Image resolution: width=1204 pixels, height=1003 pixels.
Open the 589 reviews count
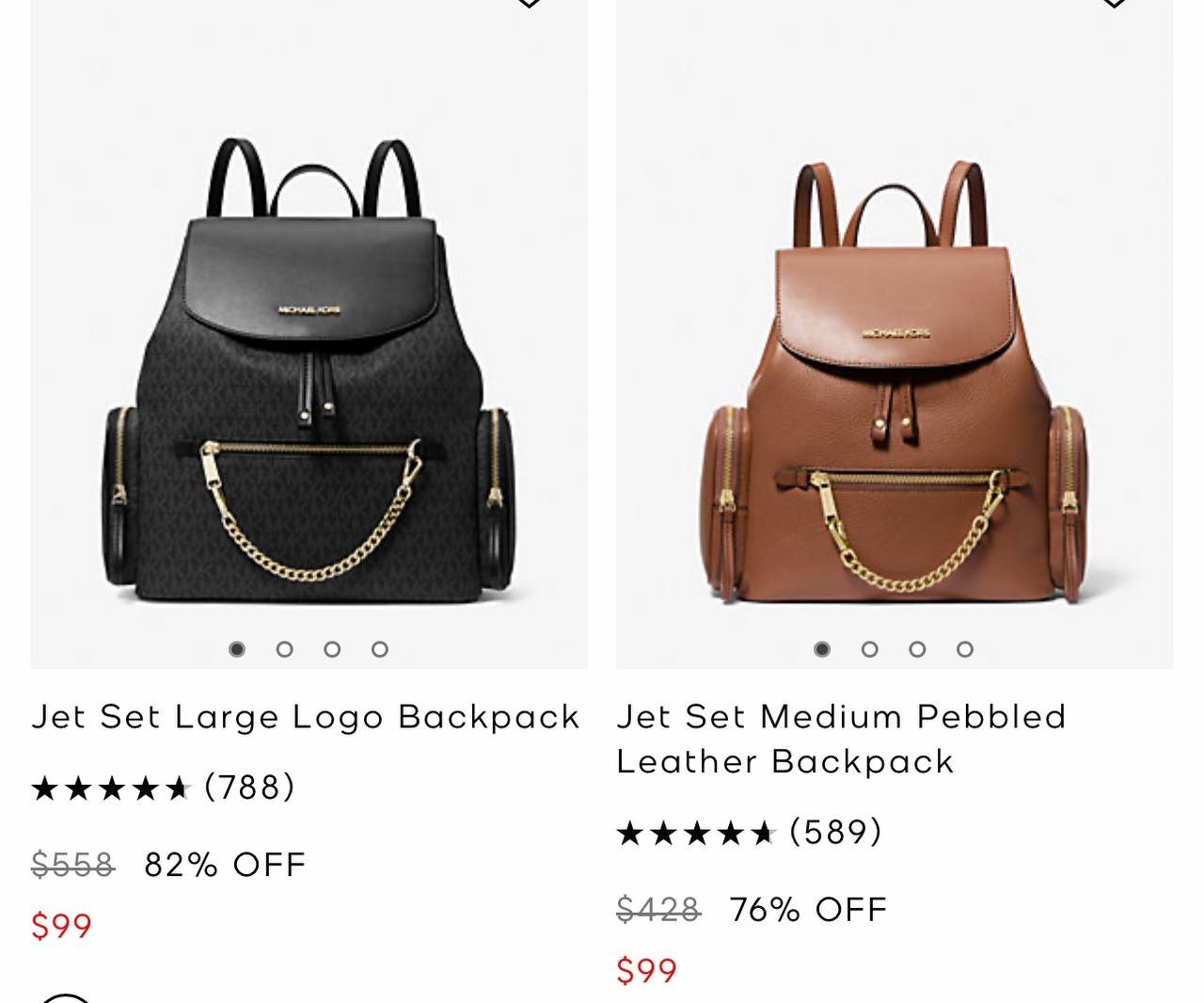tap(835, 832)
